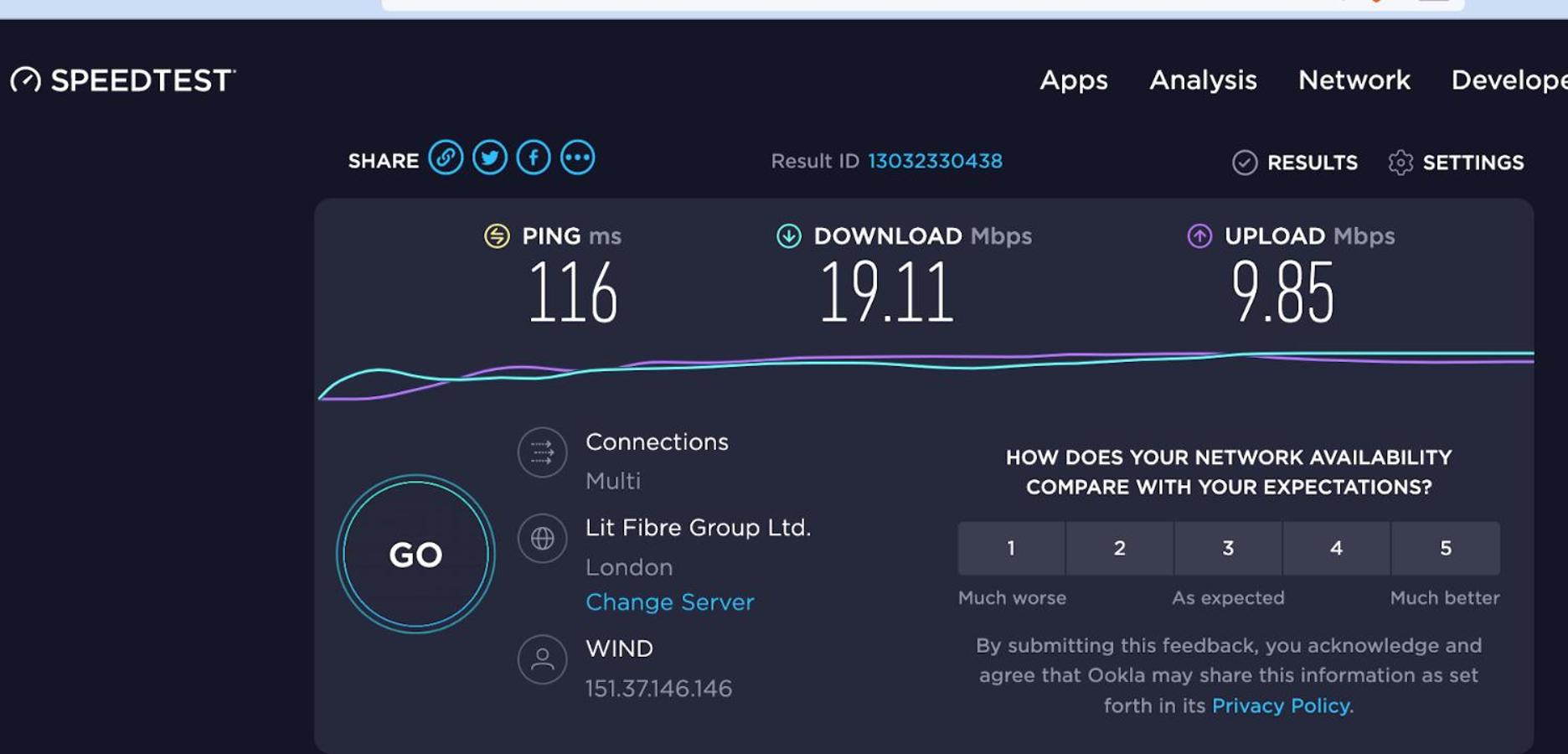Open more share options ellipsis icon
This screenshot has height=754, width=1568.
coord(578,158)
